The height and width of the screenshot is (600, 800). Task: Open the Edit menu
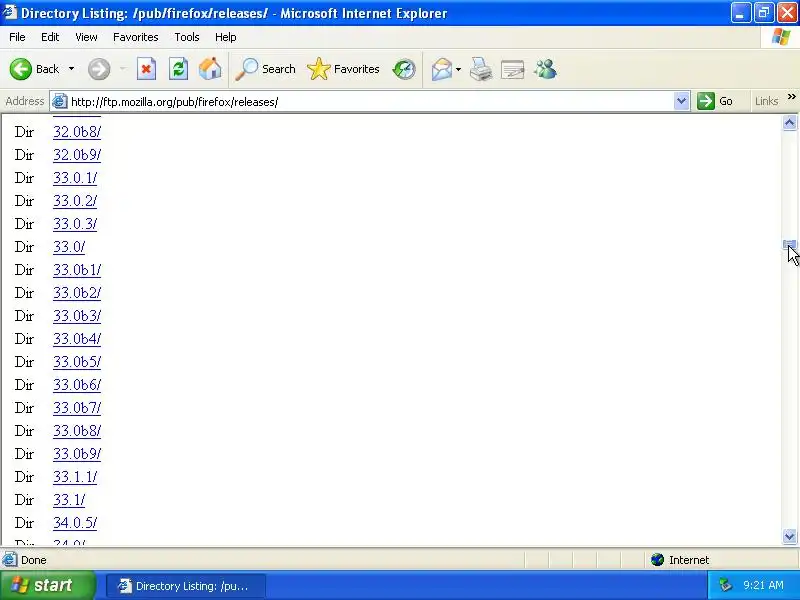(x=50, y=37)
